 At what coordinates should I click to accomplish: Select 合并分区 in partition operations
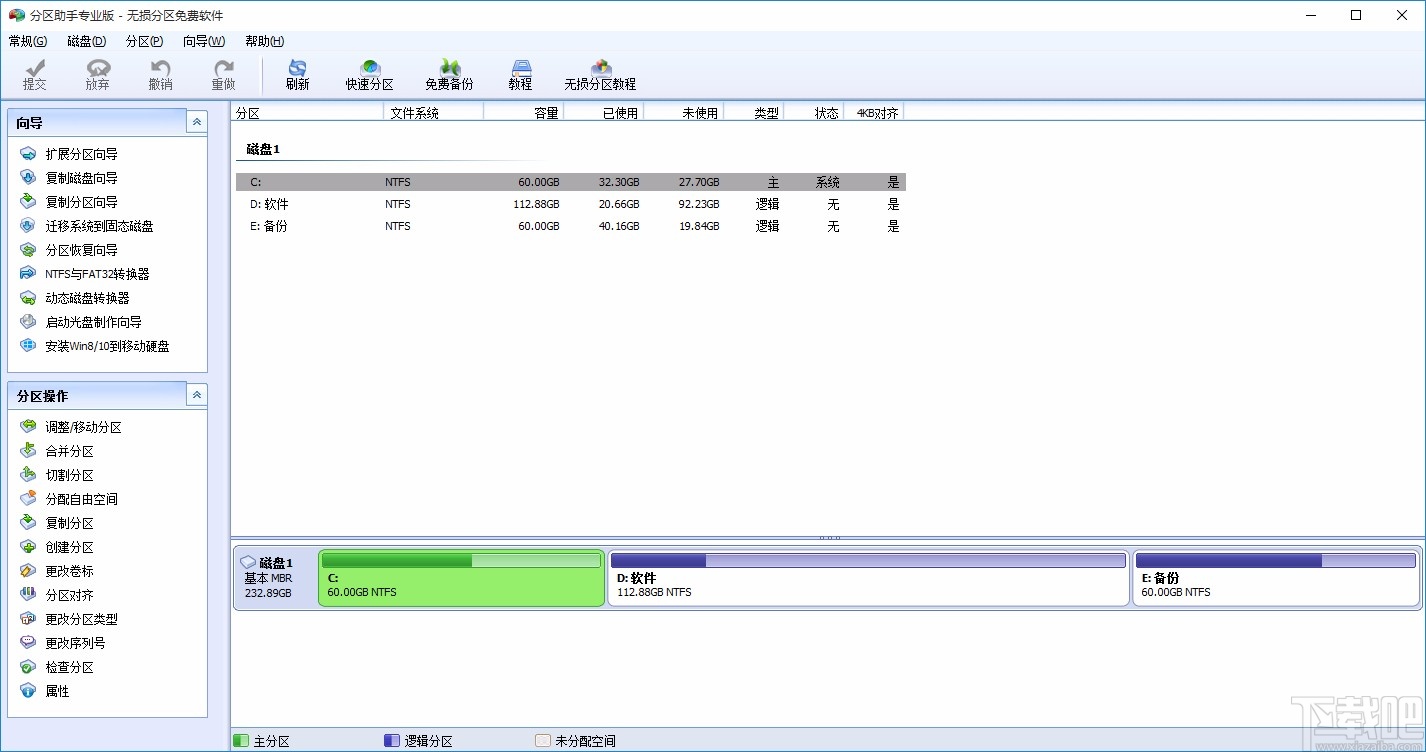click(69, 451)
